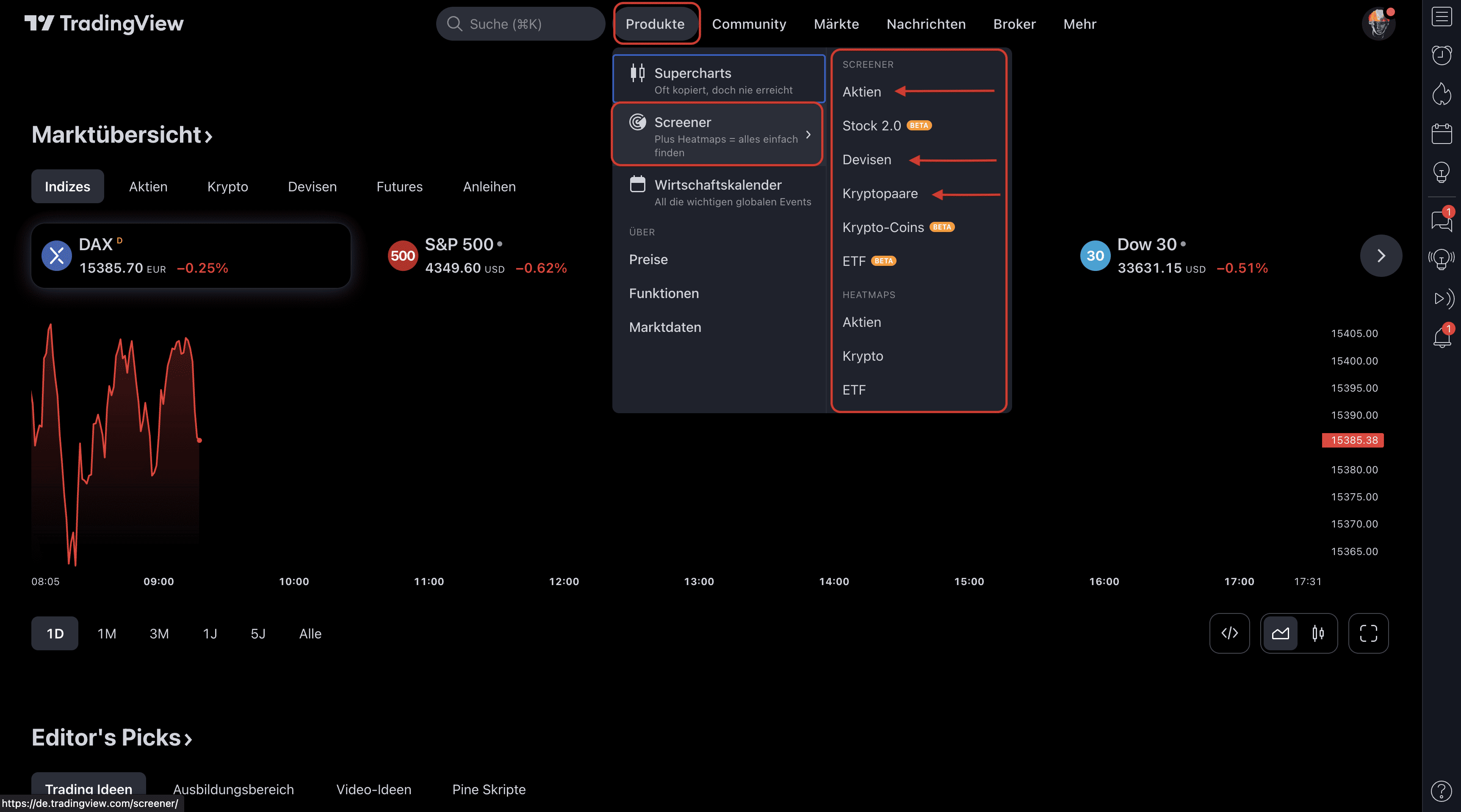Open the Mehr dropdown in top navigation
1461x812 pixels.
[x=1079, y=24]
